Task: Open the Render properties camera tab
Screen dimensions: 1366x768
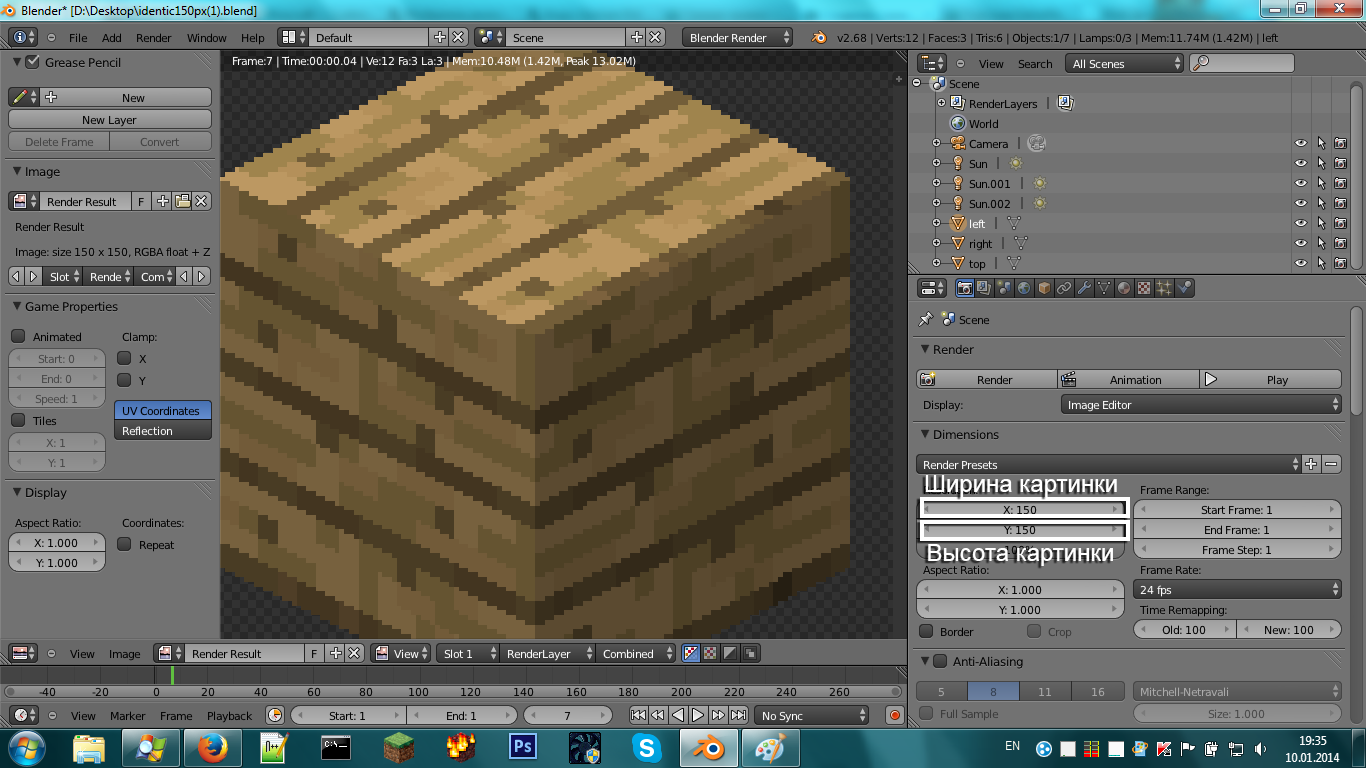Action: tap(965, 288)
